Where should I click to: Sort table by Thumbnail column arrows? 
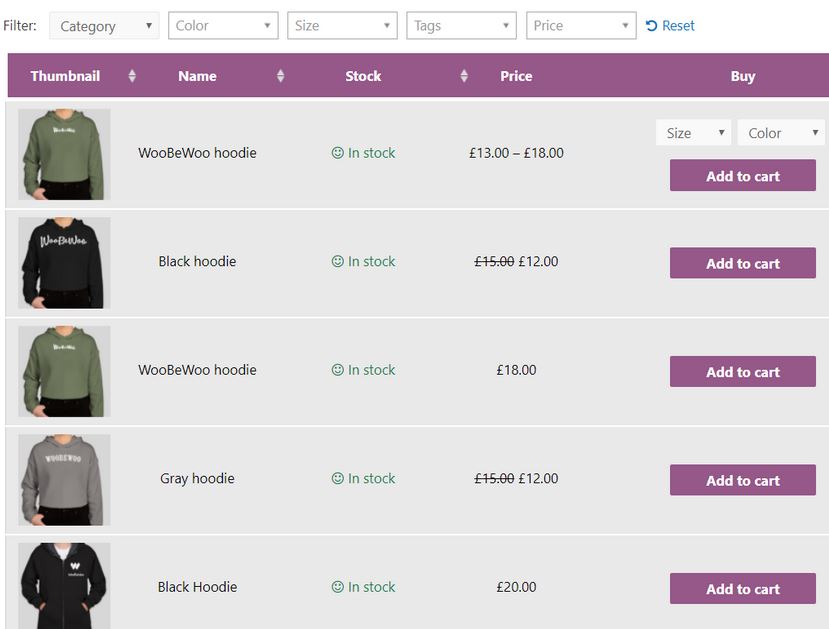(x=132, y=76)
